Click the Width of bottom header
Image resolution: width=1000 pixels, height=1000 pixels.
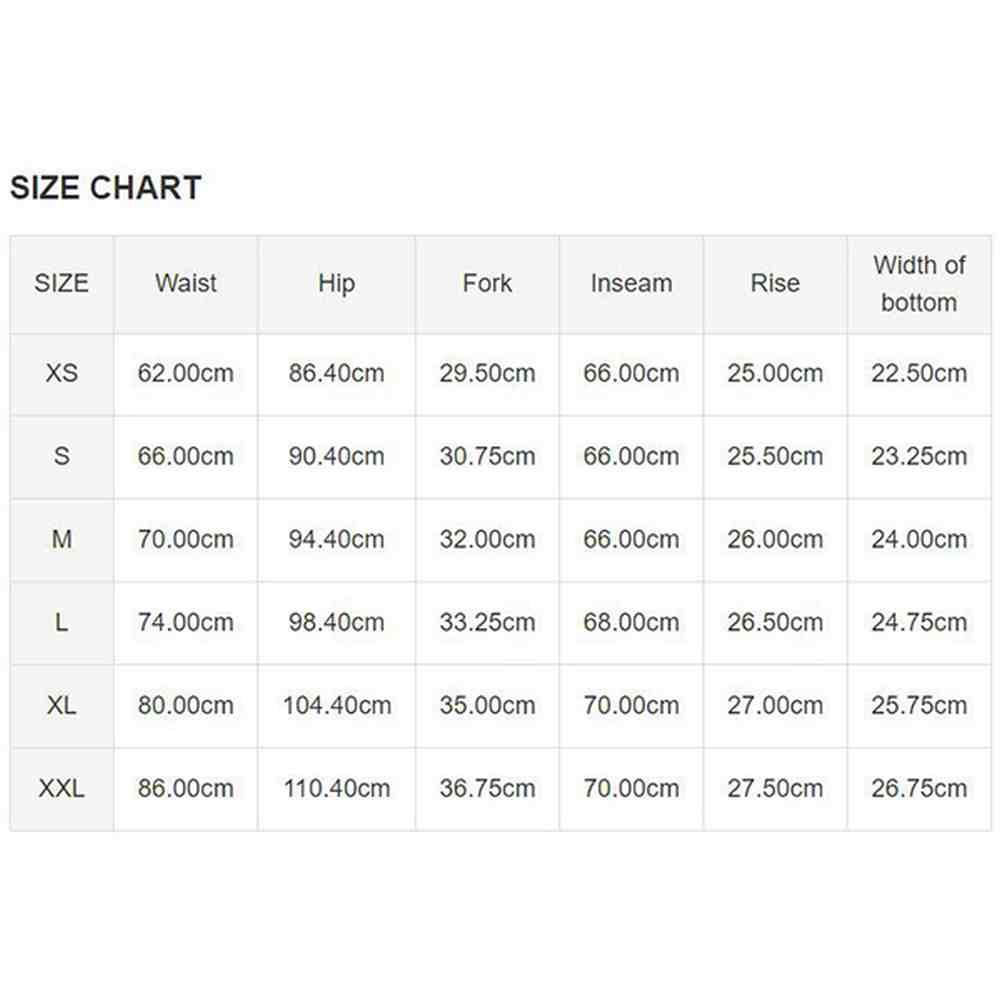click(919, 284)
